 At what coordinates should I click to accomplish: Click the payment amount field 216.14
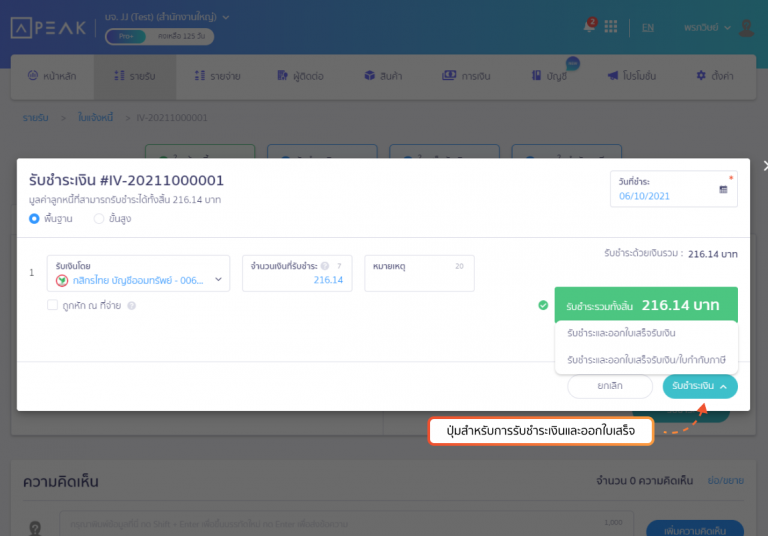[x=297, y=280]
